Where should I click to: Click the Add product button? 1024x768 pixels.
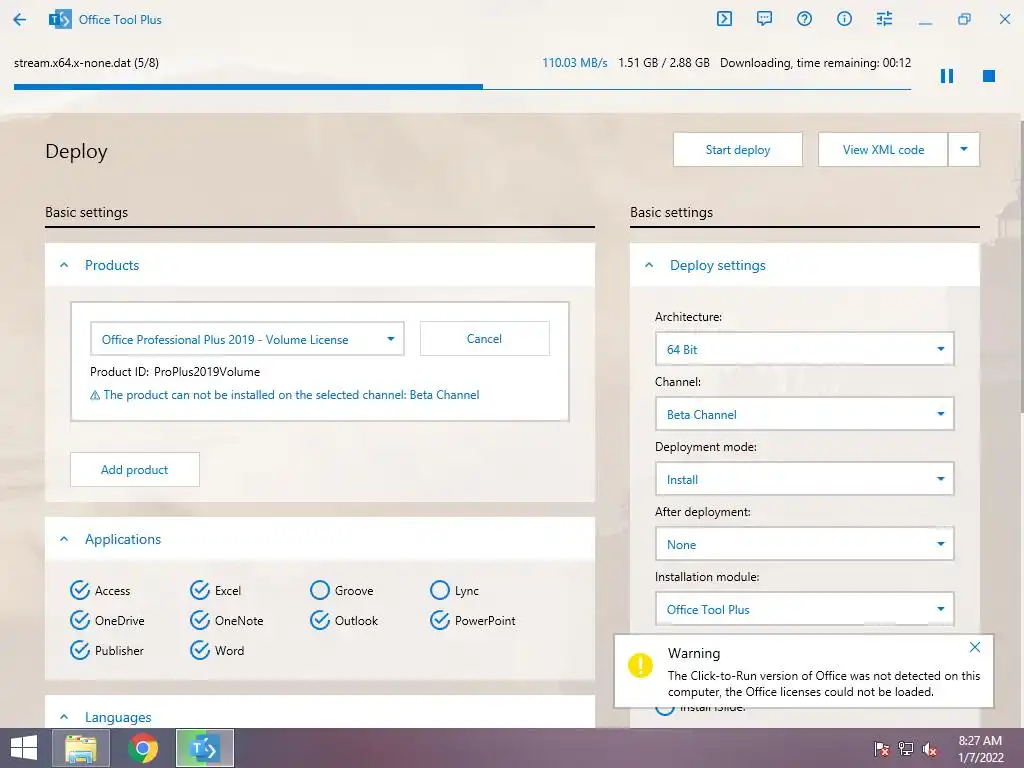[x=135, y=470]
